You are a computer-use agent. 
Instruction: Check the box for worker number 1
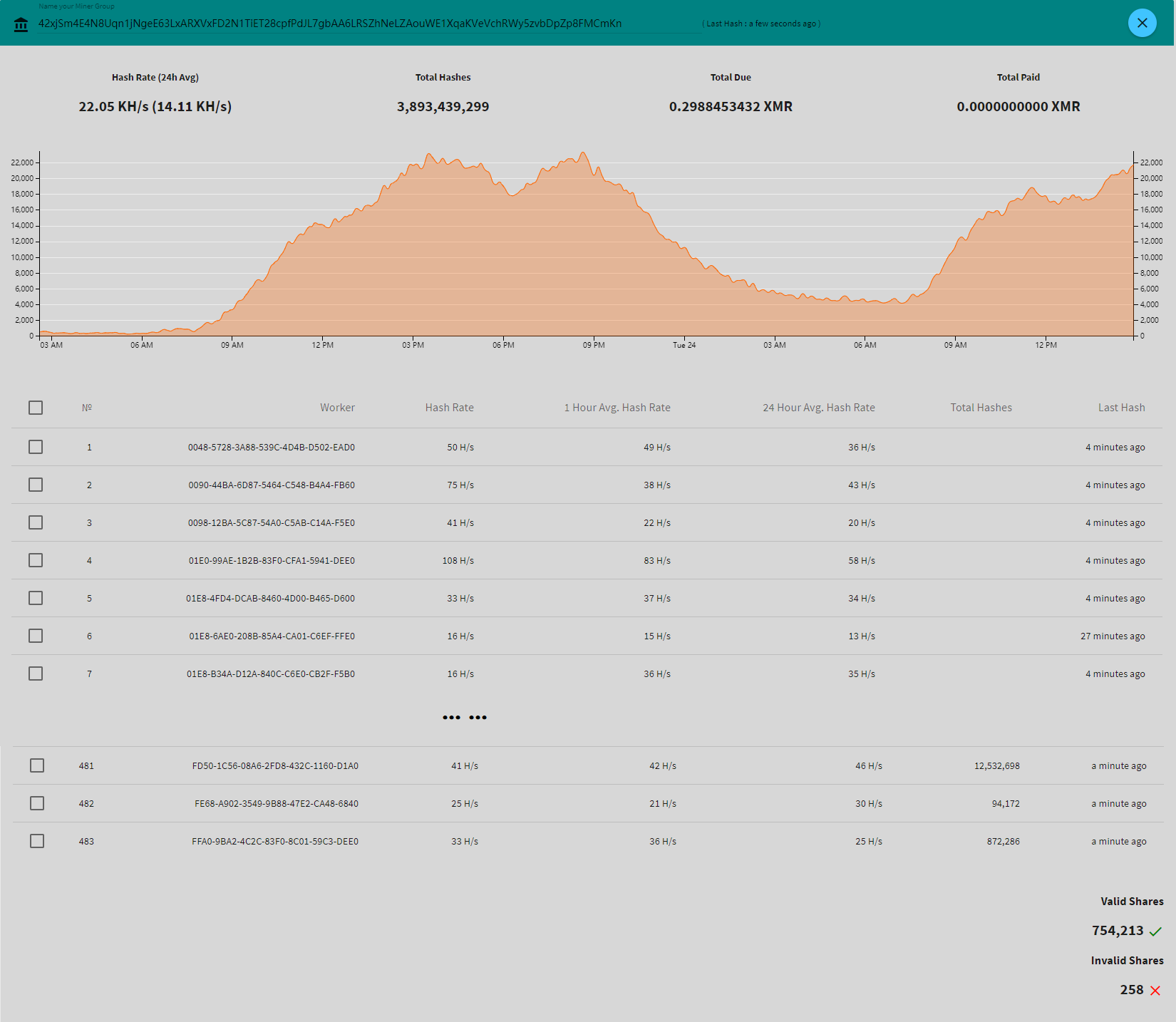36,447
